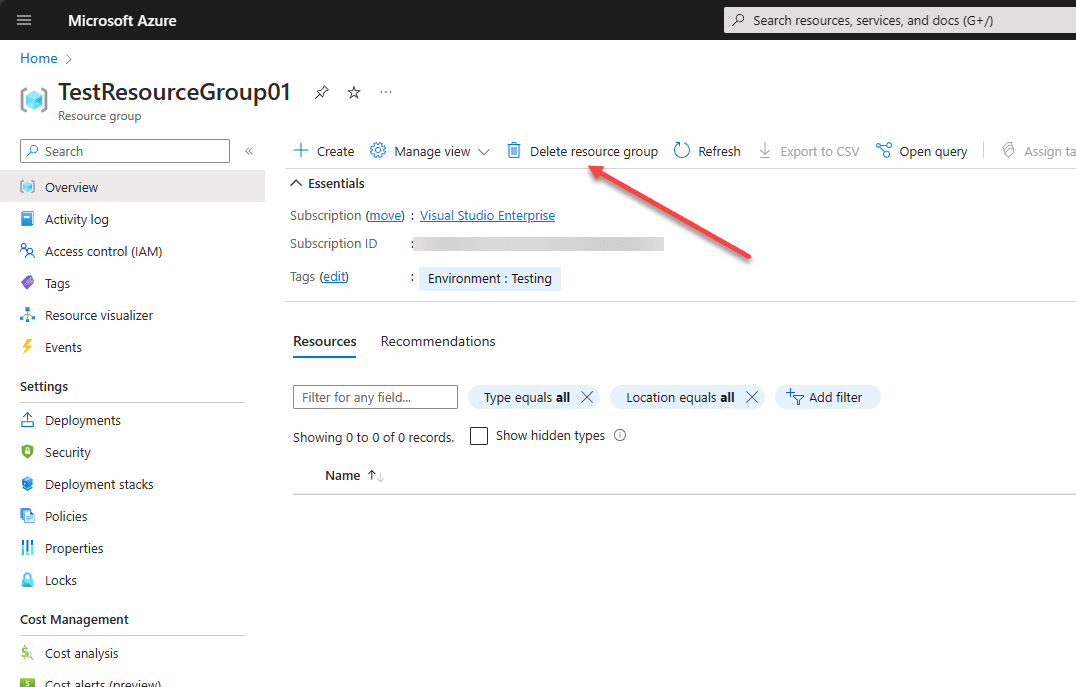Click the Open query icon
This screenshot has width=1076, height=687.
pos(884,150)
